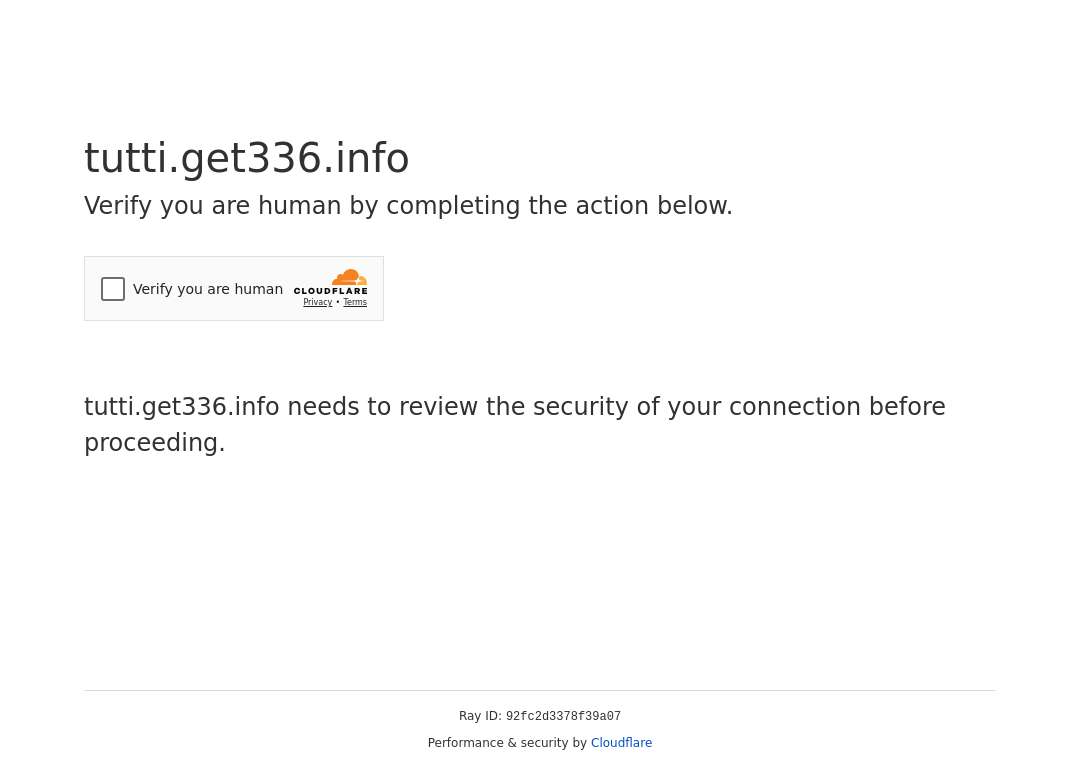Screen dimensions: 1080x768
Task: Click the CLOUDFLARE wordmark in the widget
Action: [331, 291]
